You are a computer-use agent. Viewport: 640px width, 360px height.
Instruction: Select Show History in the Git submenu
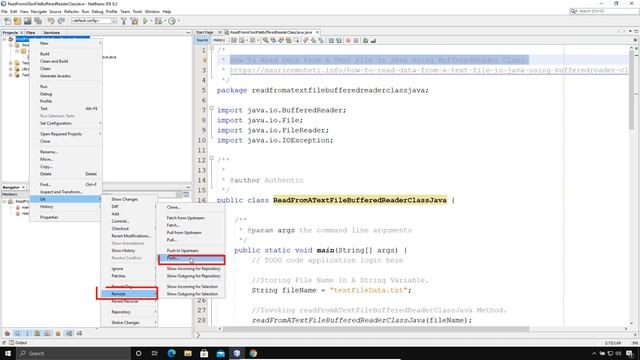tap(129, 251)
